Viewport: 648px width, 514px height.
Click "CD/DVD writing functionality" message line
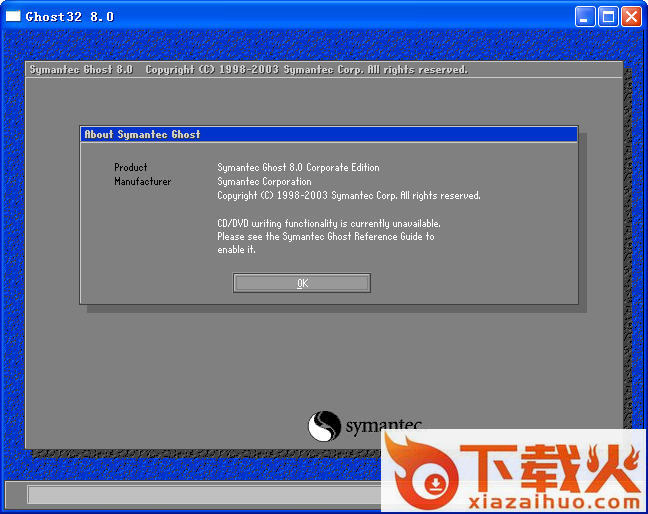pos(329,224)
